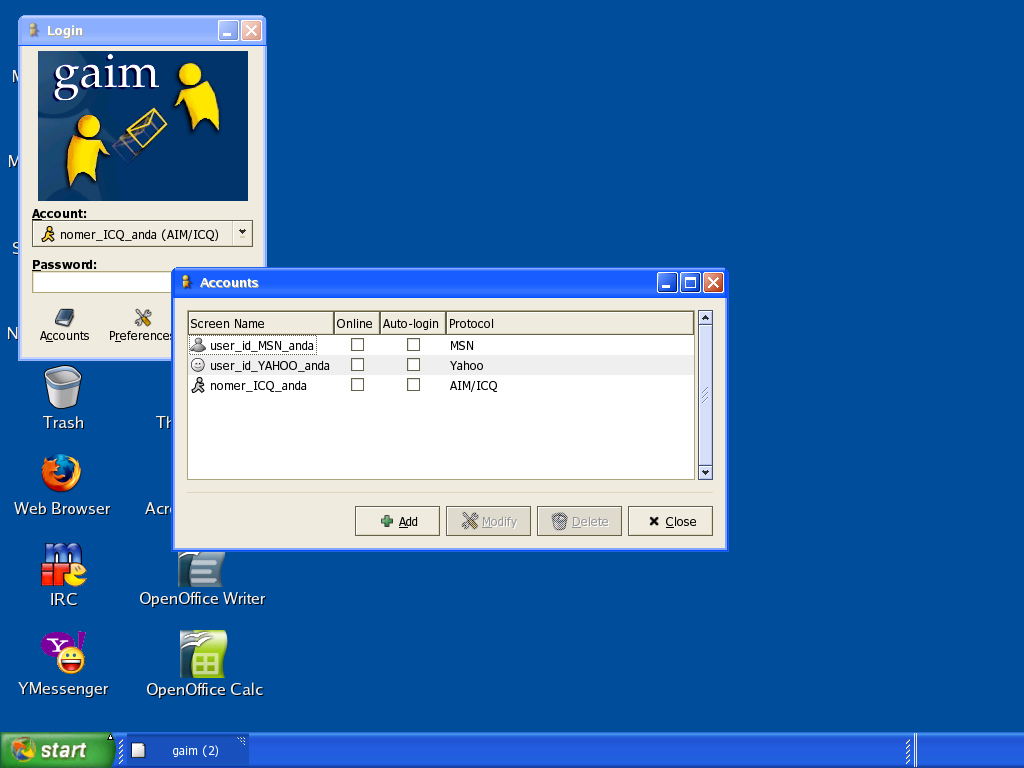Click scroll up arrow in Accounts list

705,318
